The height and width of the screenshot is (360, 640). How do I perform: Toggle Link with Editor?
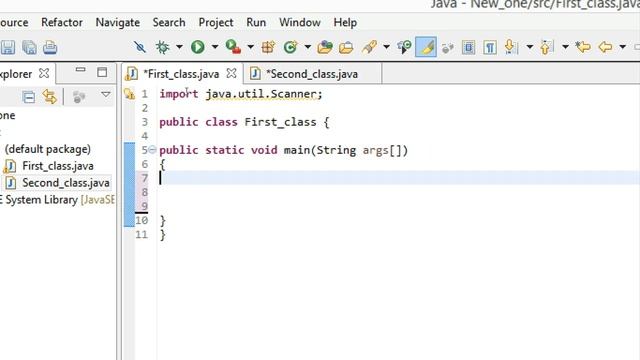click(50, 97)
